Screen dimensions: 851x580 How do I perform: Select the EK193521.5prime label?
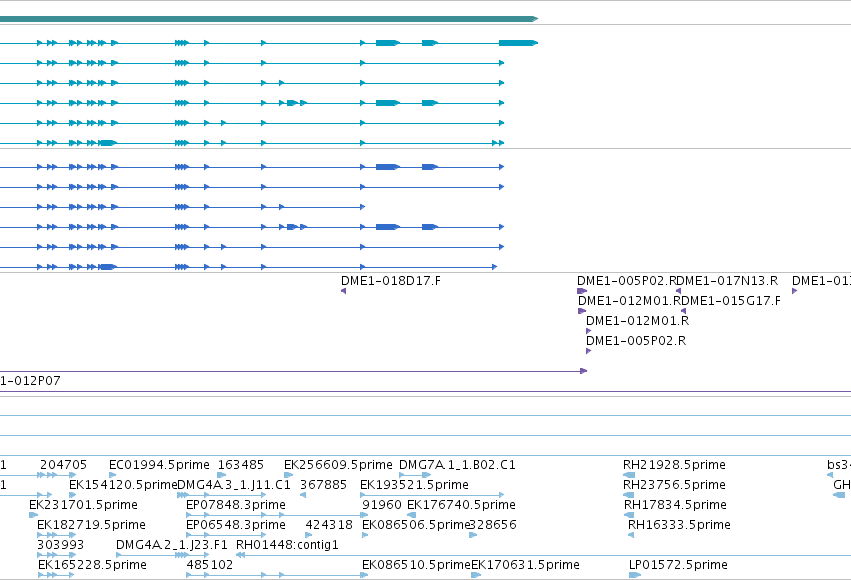tap(414, 485)
